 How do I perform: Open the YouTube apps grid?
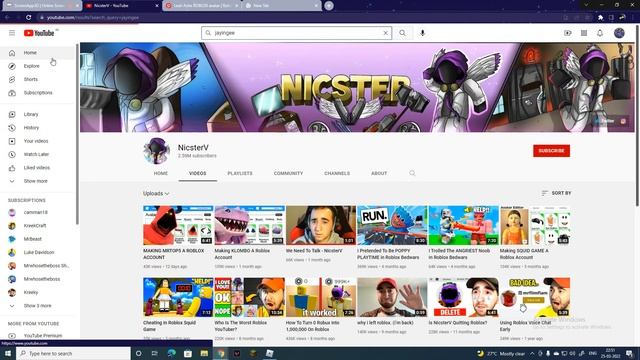[584, 33]
